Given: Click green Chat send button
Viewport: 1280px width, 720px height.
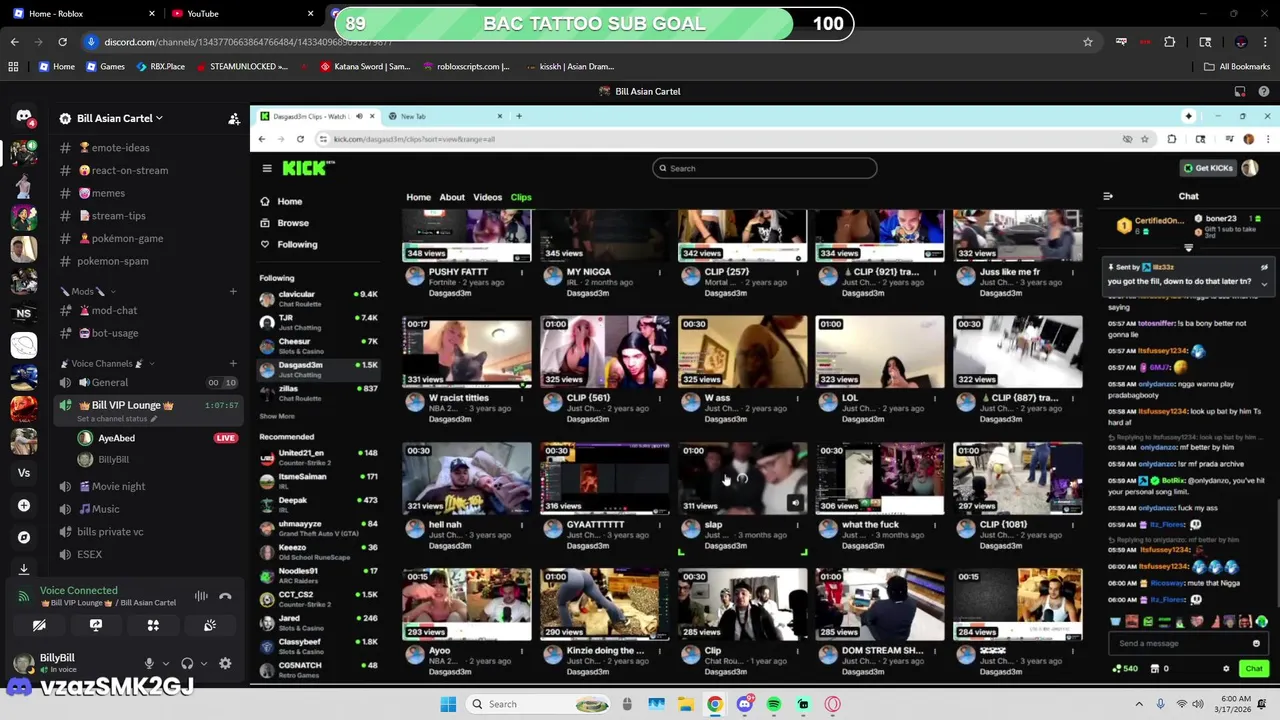Looking at the screenshot, I should 1253,668.
